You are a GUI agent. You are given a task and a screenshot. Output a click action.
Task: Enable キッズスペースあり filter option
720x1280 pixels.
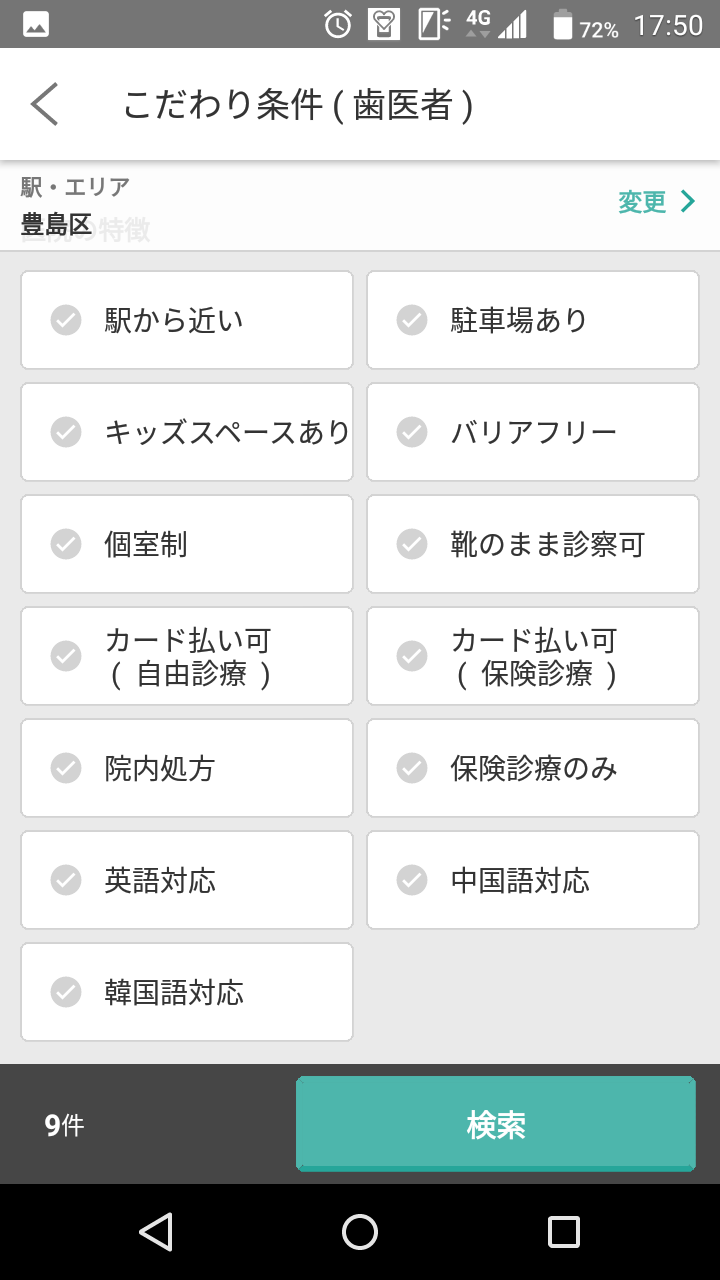[187, 432]
